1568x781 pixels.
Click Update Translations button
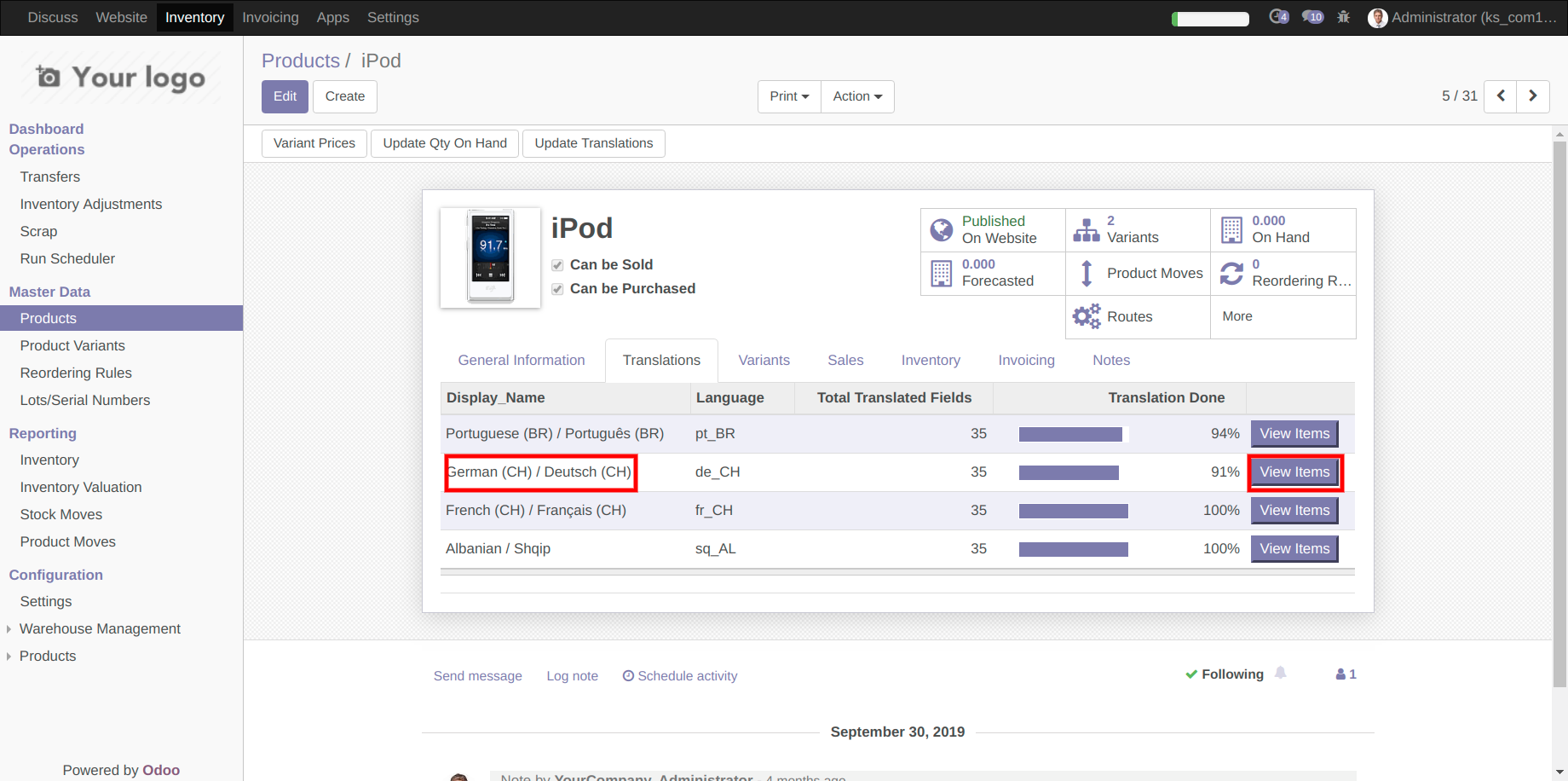click(x=594, y=143)
